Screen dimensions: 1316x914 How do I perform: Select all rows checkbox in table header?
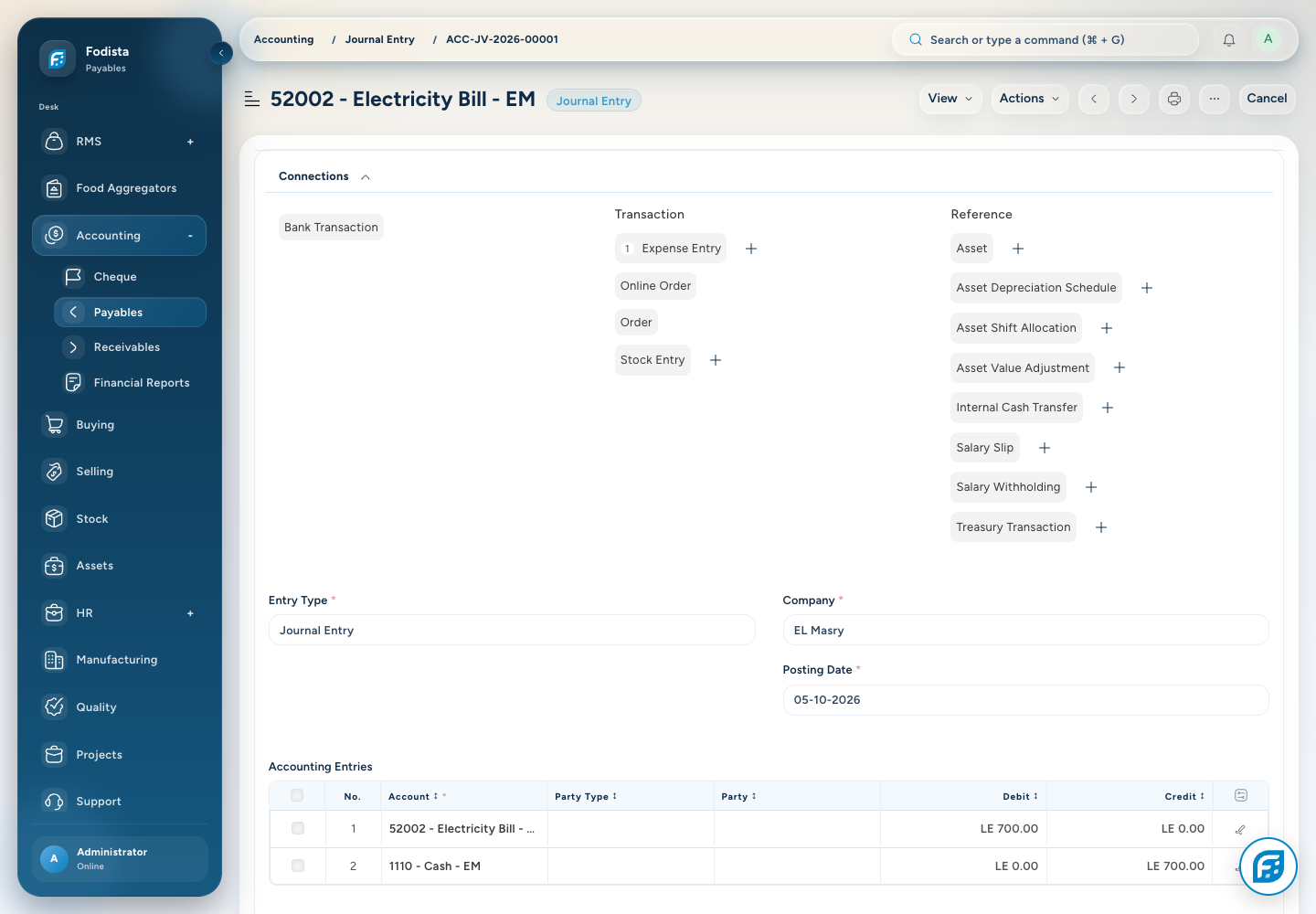[297, 796]
